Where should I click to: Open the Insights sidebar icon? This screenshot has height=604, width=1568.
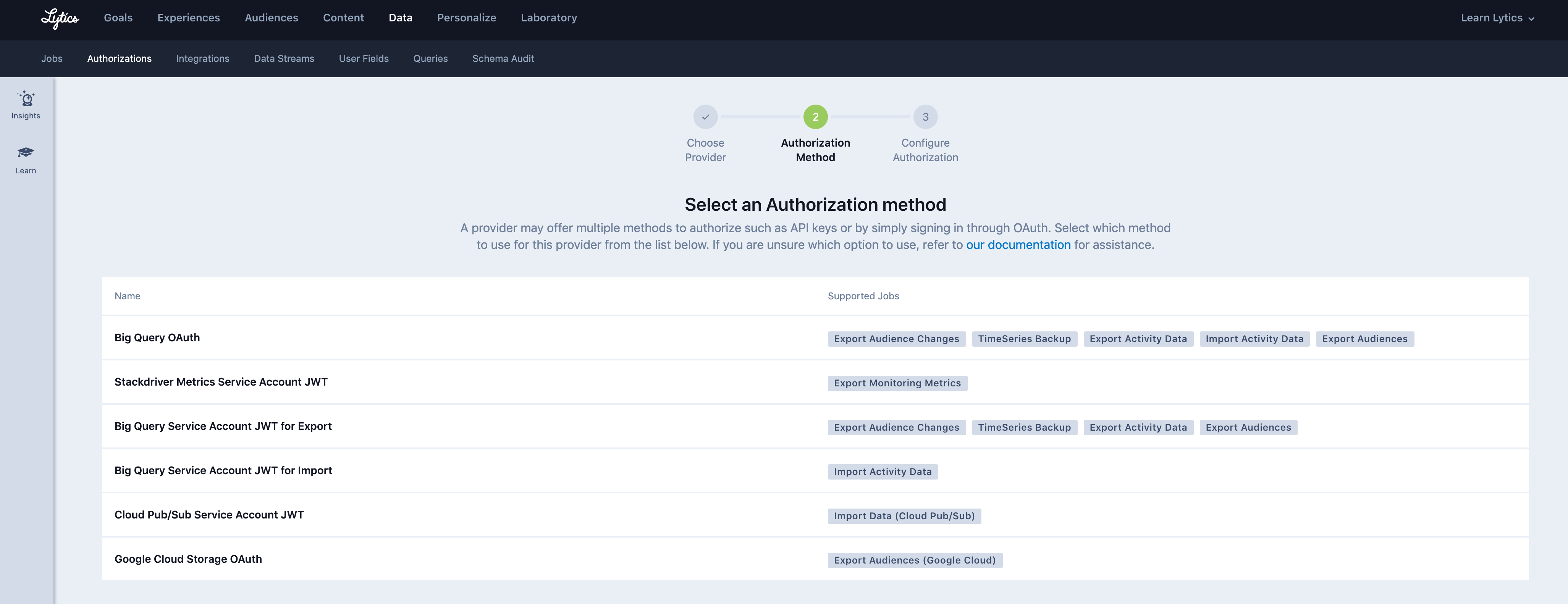click(x=26, y=105)
